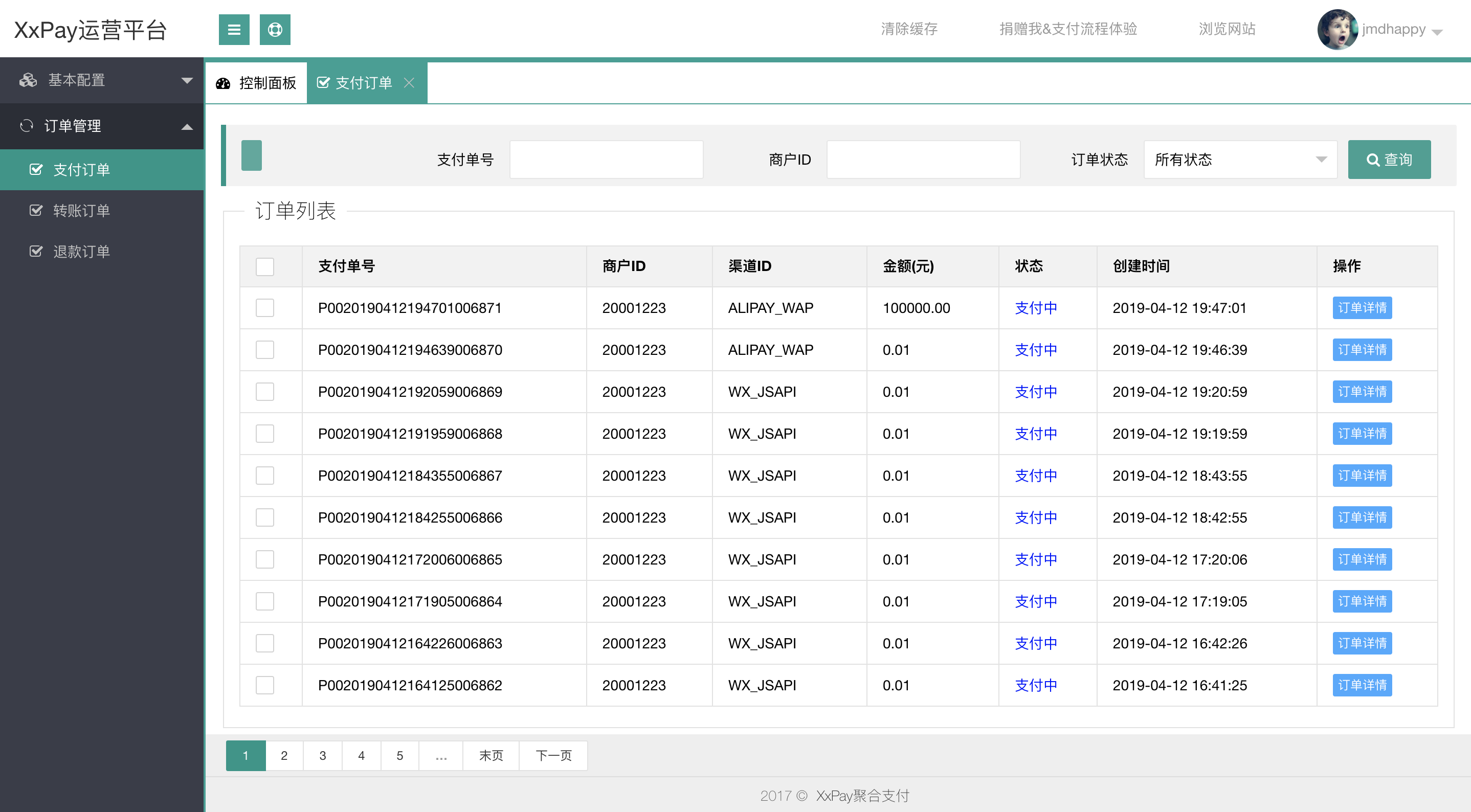Open the 订单状态 所有状态 dropdown

1240,160
